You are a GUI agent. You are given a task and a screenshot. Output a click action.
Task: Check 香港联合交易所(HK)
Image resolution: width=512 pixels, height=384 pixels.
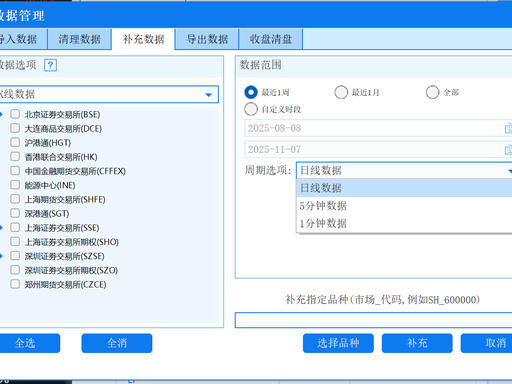15,156
